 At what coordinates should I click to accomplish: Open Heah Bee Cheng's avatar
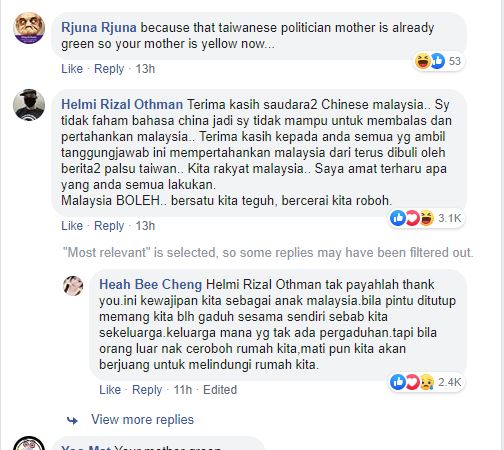(x=73, y=286)
